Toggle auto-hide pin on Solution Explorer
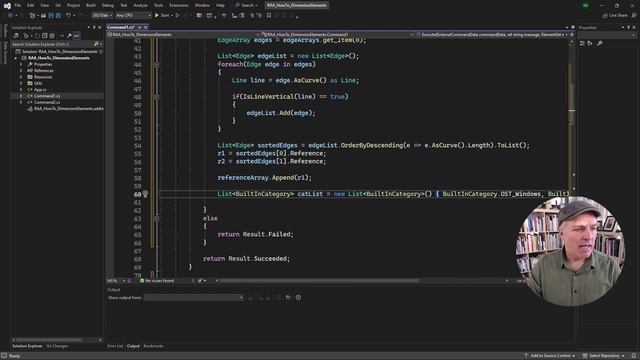This screenshot has width=640, height=360. pyautogui.click(x=94, y=27)
